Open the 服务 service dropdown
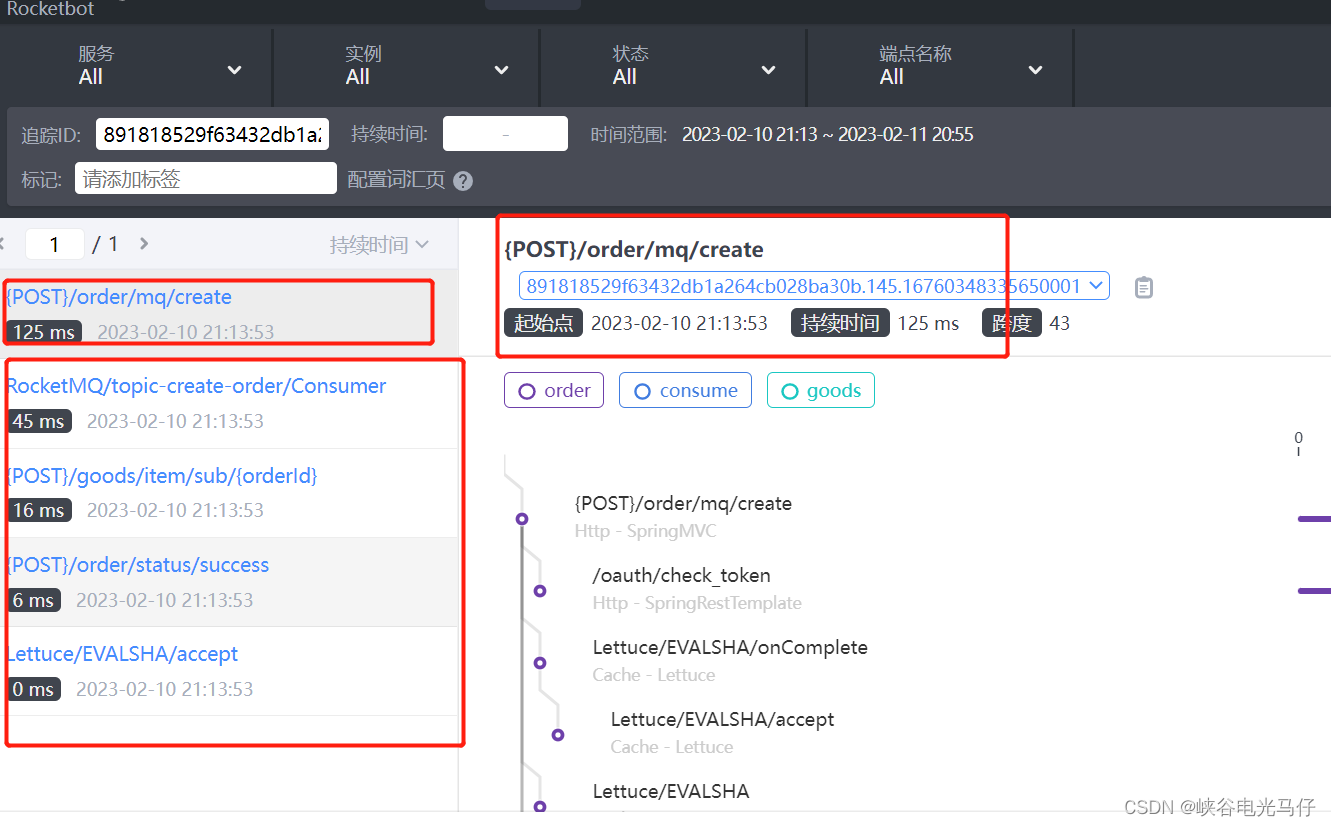This screenshot has height=826, width=1331. pyautogui.click(x=138, y=66)
